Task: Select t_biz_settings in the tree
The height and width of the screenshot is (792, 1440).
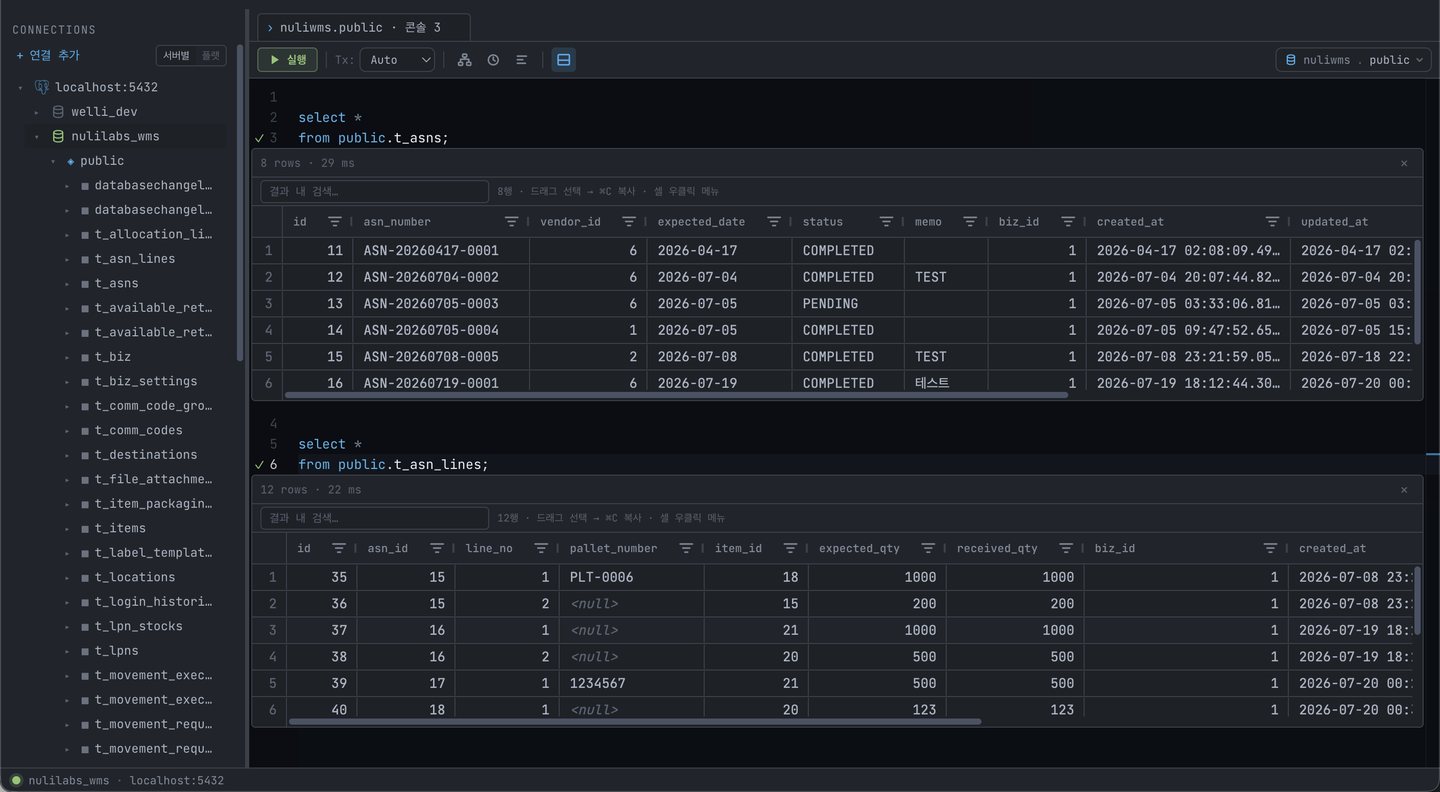Action: pyautogui.click(x=146, y=381)
